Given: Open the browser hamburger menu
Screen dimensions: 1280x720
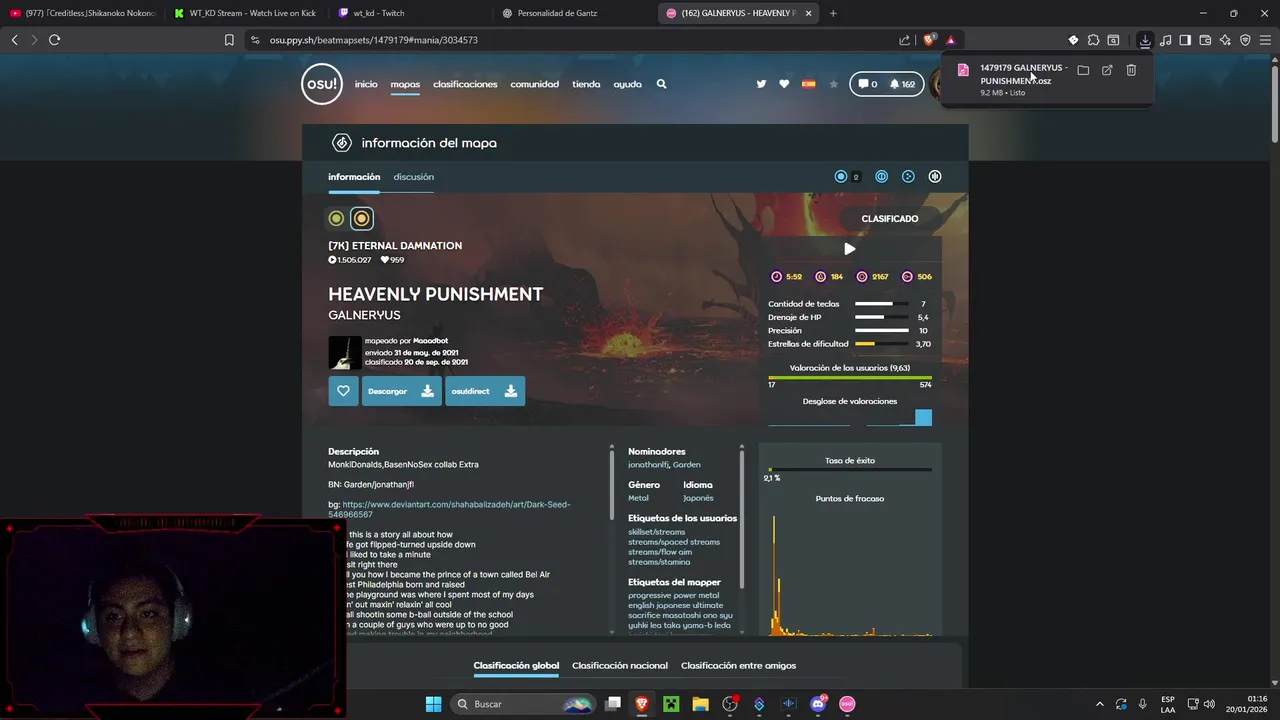Looking at the screenshot, I should tap(1265, 40).
